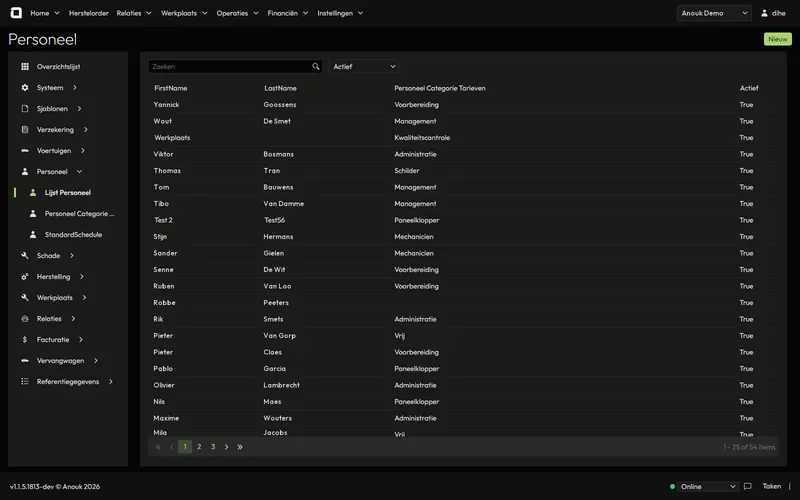The image size is (800, 500).
Task: Open the Relaties top menu
Action: pyautogui.click(x=134, y=13)
